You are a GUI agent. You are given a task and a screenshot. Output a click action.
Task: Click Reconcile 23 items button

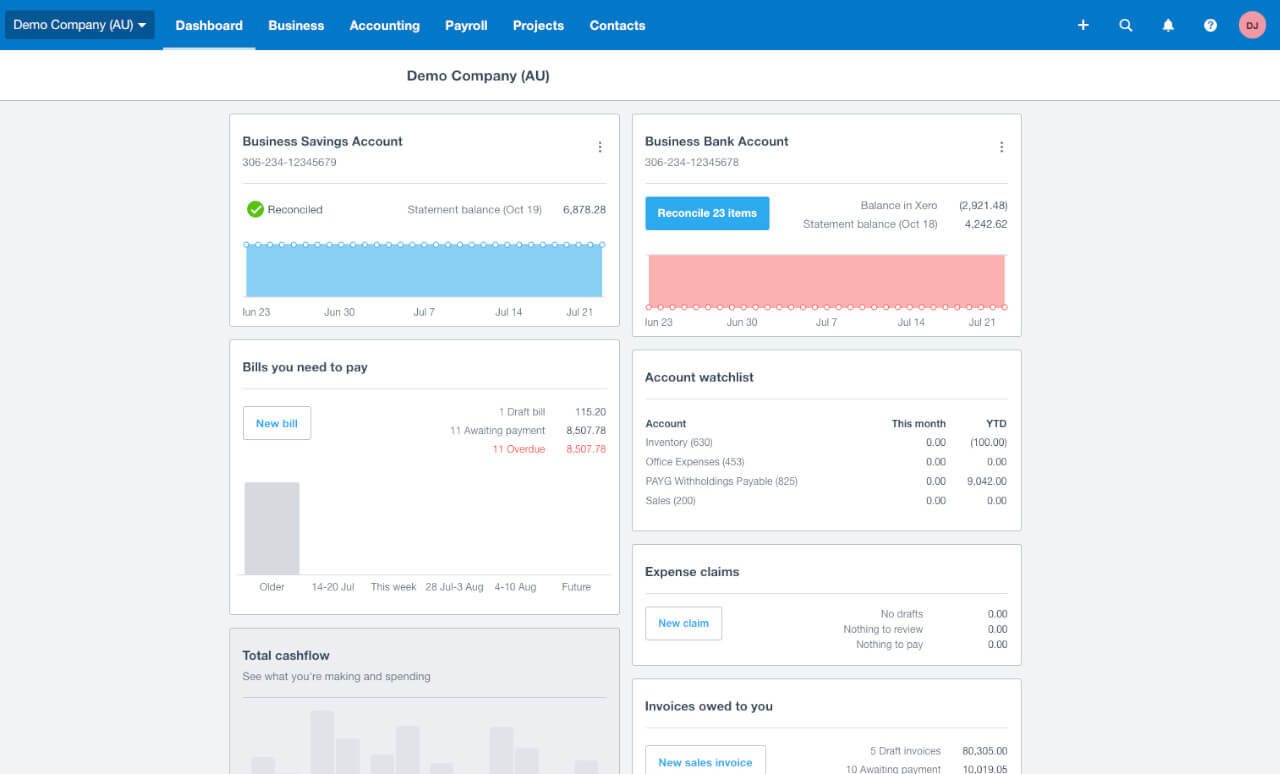click(x=707, y=213)
